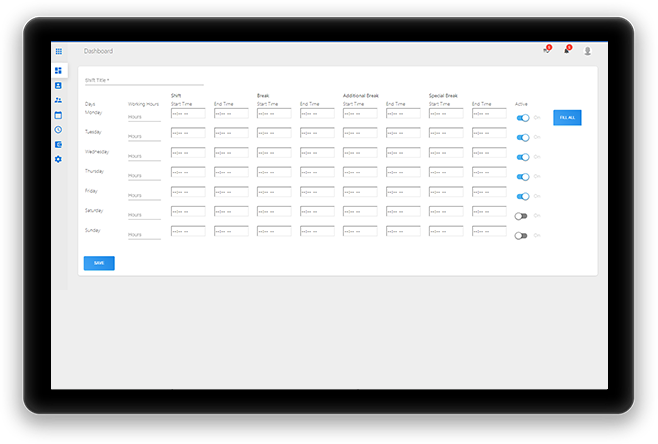Open the settings gear sidebar icon
Image resolution: width=658 pixels, height=444 pixels.
[58, 159]
